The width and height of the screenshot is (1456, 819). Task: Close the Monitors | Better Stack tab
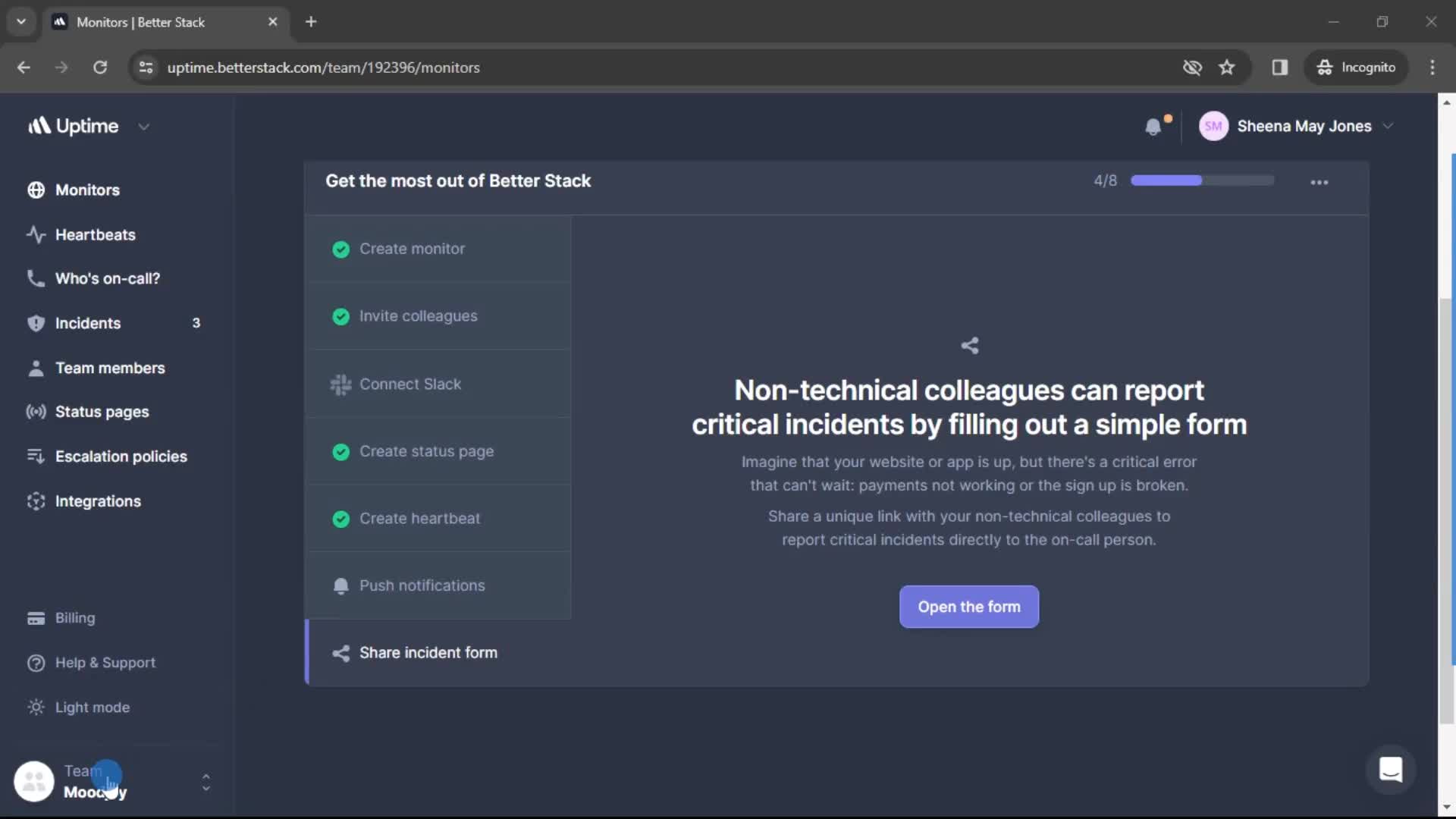[x=273, y=22]
